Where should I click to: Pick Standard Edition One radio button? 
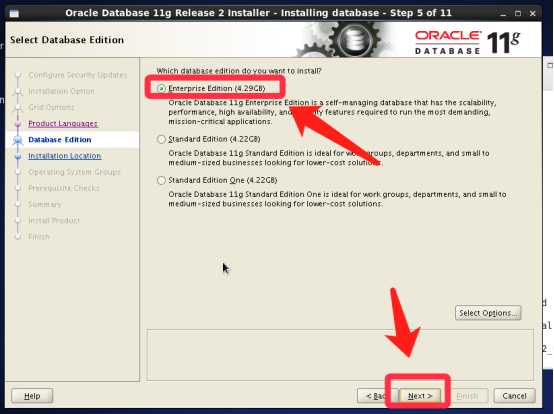pos(161,181)
